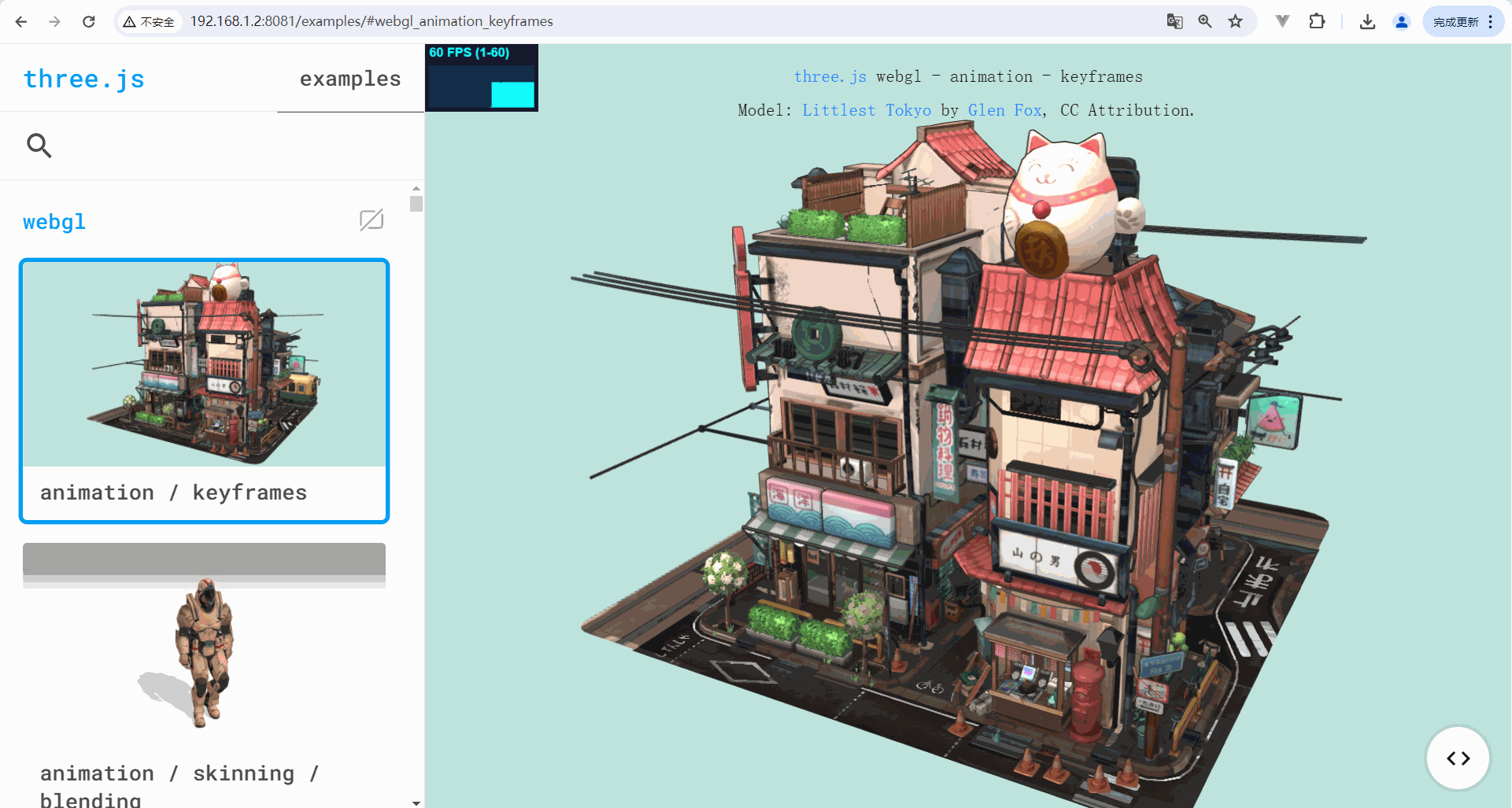The image size is (1512, 808).
Task: Click the sidebar scrollbar thumb
Action: (416, 204)
